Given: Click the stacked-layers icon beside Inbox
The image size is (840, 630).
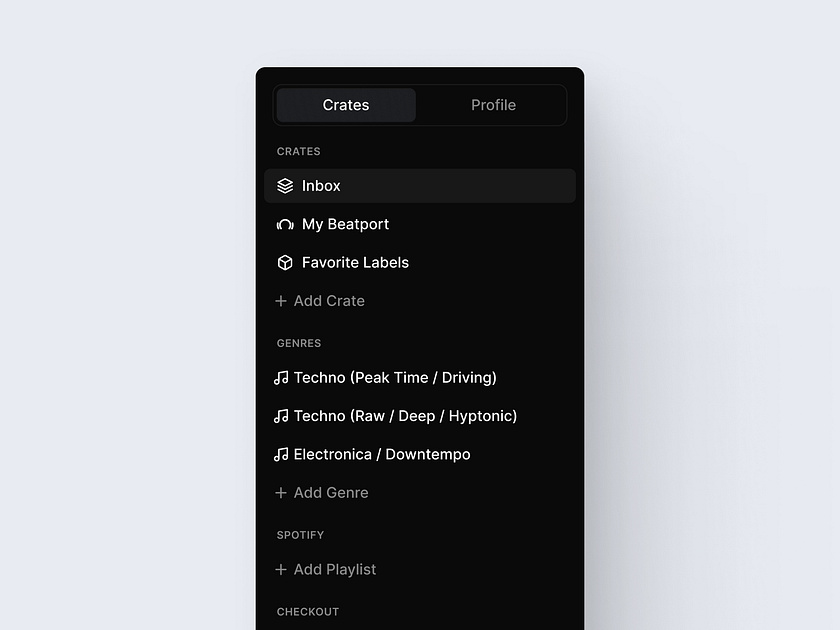Looking at the screenshot, I should pos(284,185).
